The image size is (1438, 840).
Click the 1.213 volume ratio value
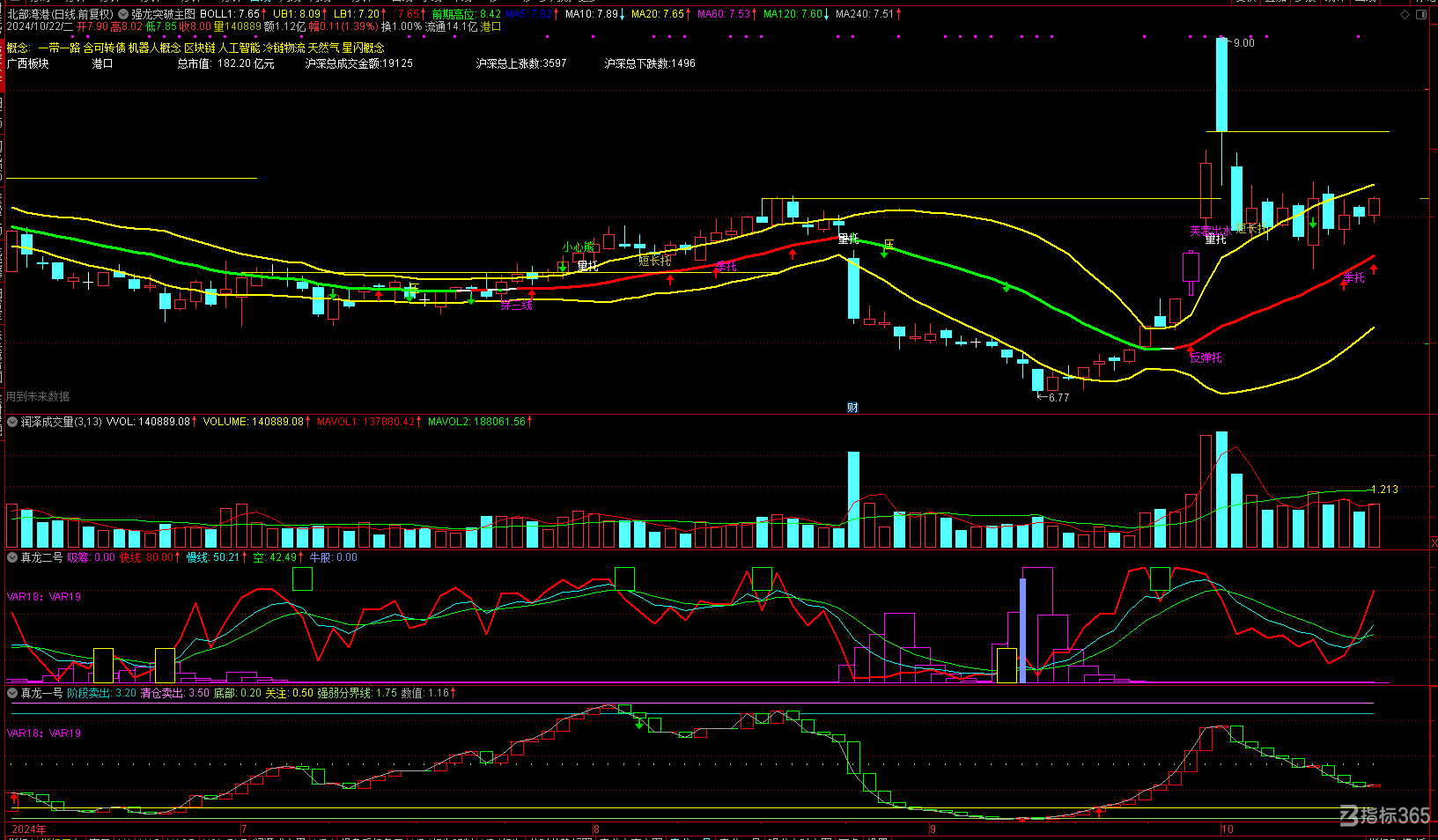(x=1385, y=490)
